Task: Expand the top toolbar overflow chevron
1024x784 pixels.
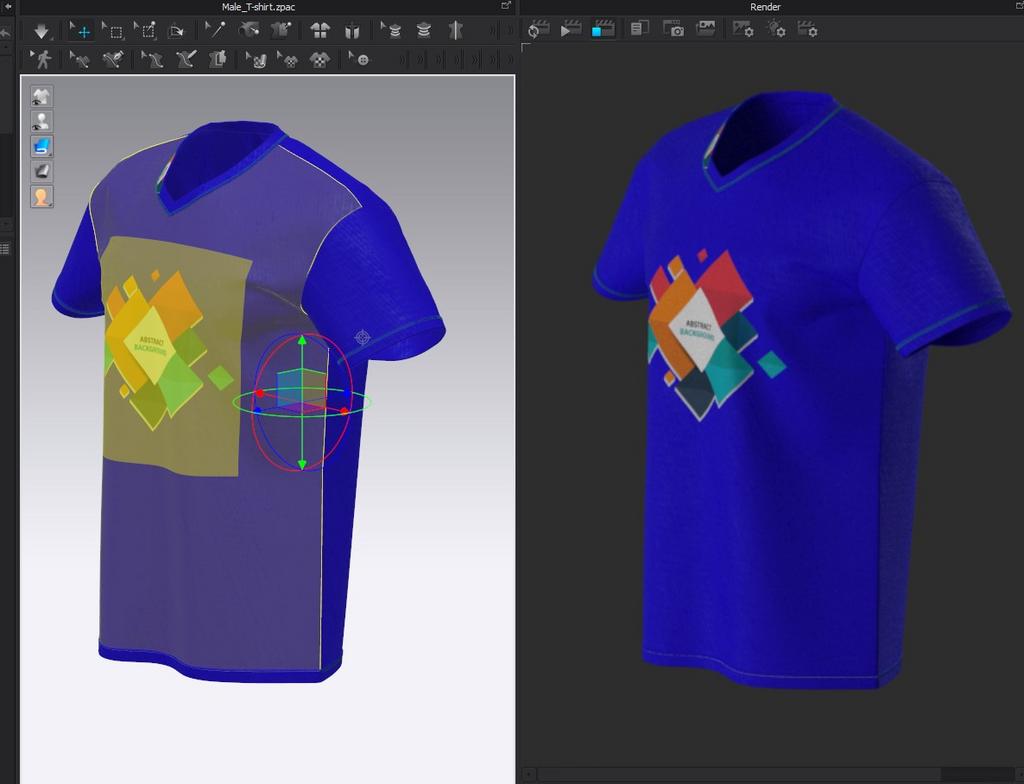Action: [493, 31]
